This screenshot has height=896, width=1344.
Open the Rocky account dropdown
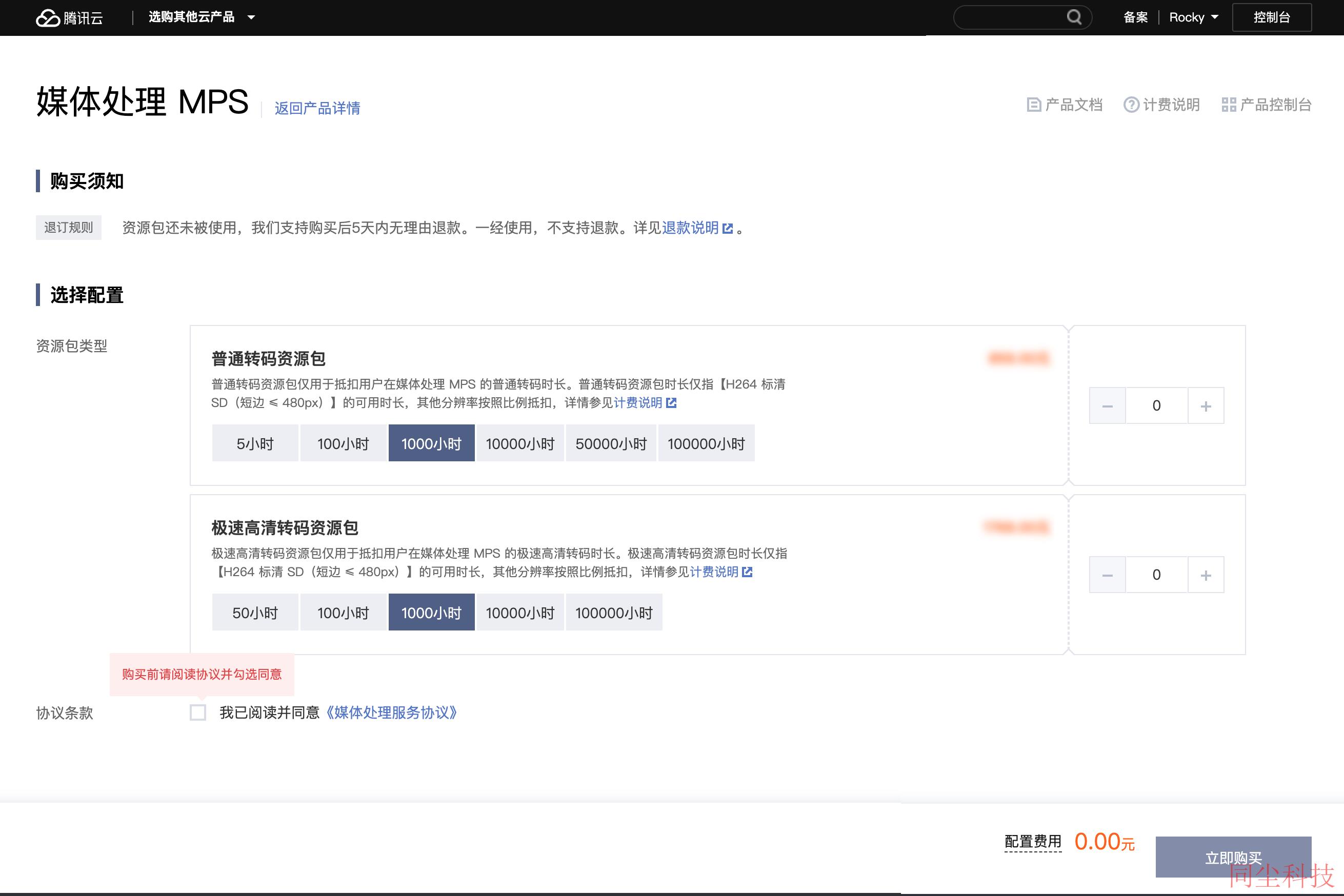click(x=1194, y=17)
